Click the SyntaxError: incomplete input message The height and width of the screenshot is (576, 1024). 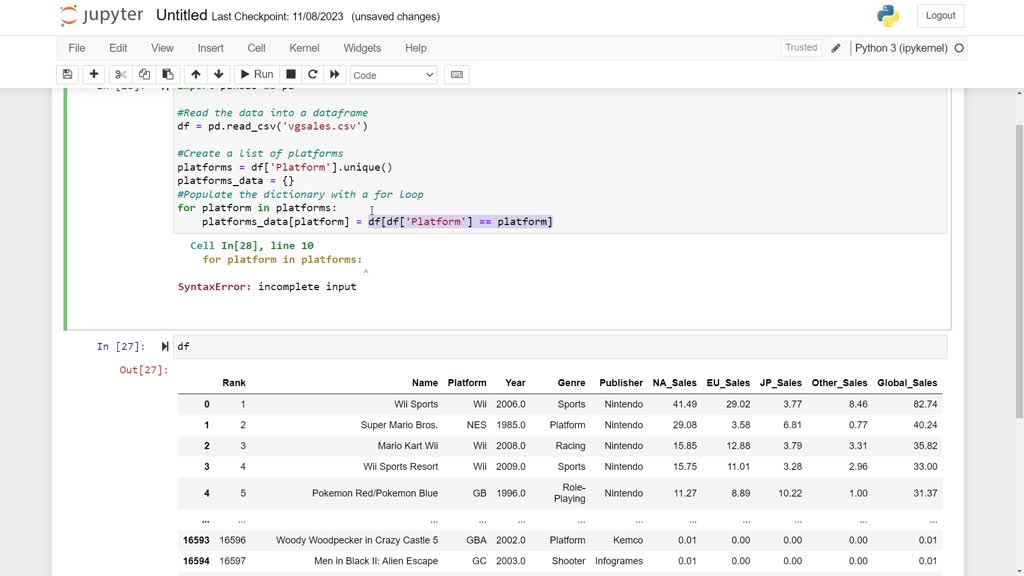pyautogui.click(x=267, y=287)
